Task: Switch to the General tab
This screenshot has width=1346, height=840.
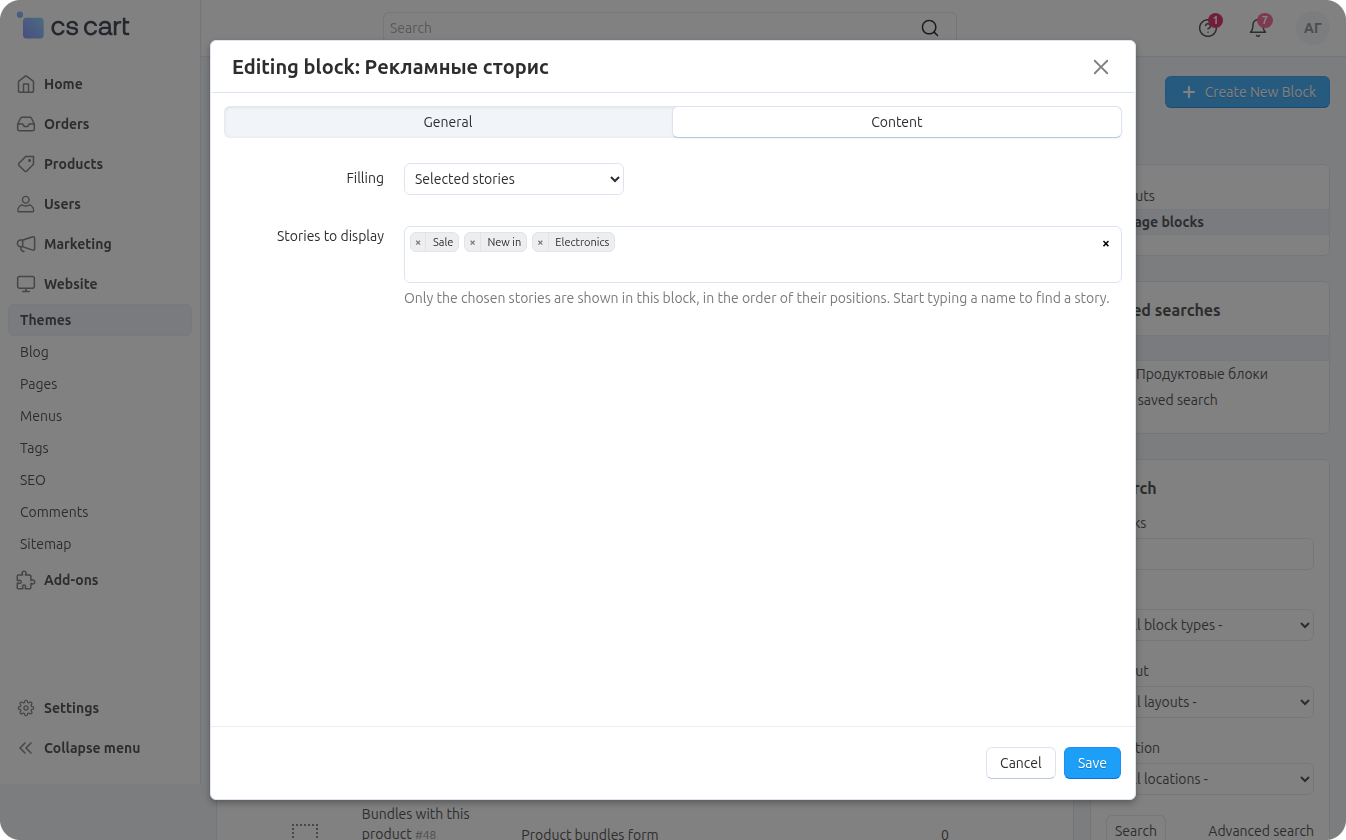Action: (448, 122)
